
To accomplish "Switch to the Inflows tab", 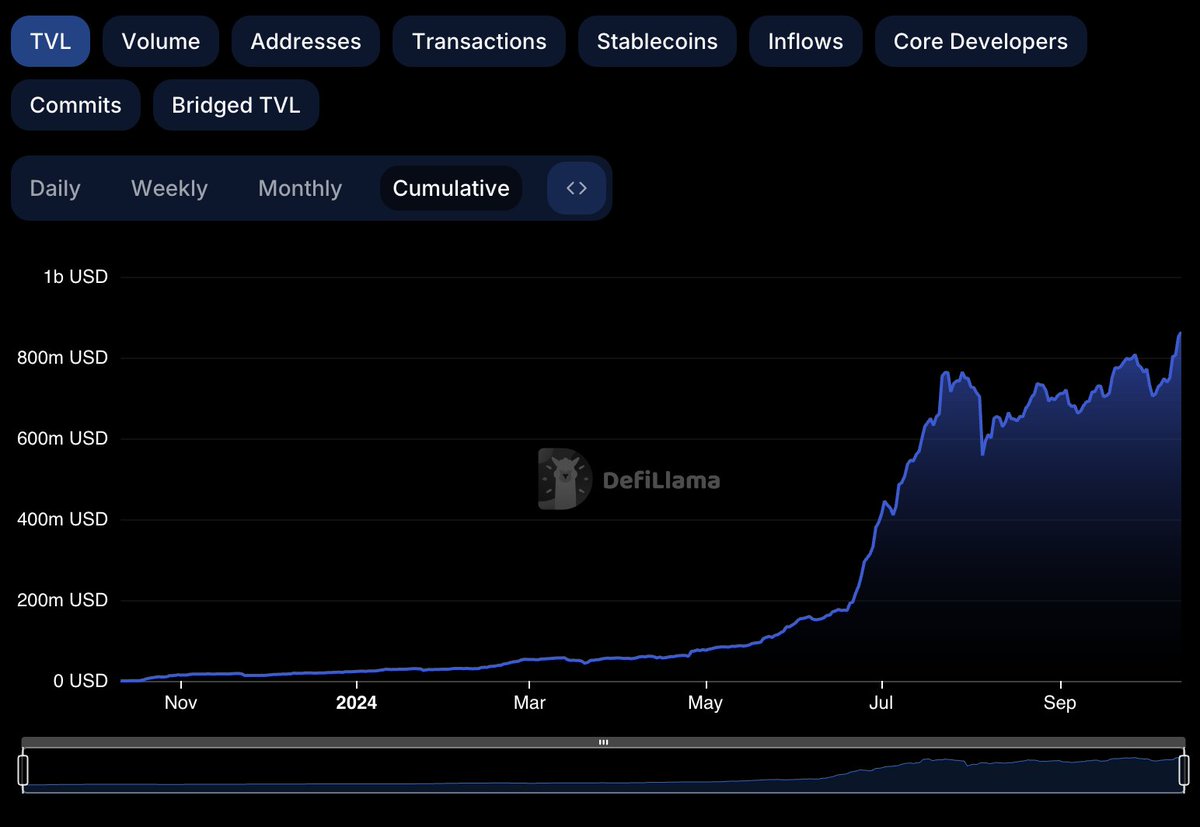I will coord(805,41).
